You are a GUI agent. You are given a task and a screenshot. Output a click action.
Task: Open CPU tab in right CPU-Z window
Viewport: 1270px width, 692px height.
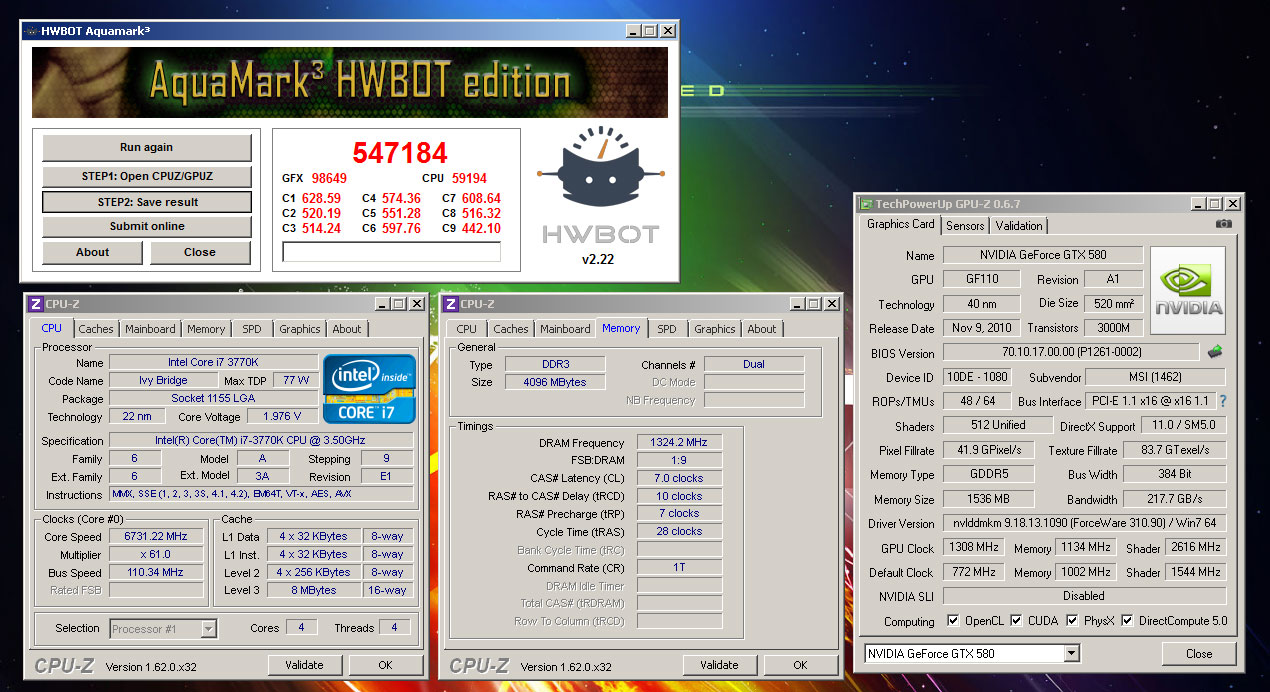(467, 329)
